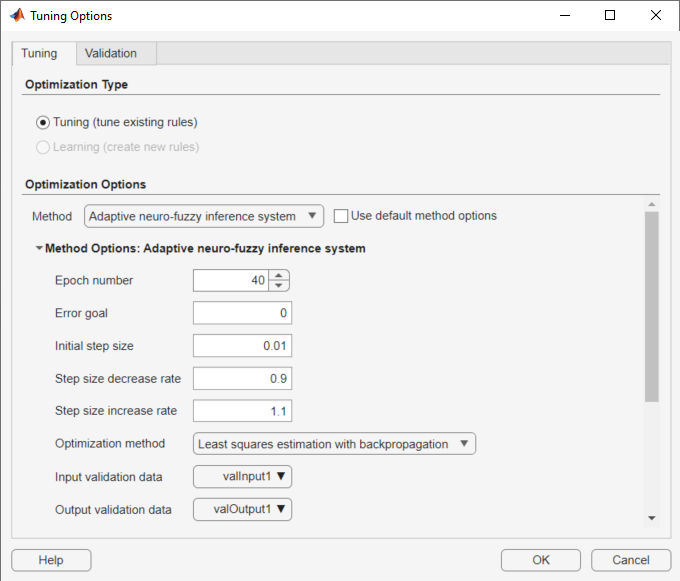The height and width of the screenshot is (581, 680).
Task: Increase Epoch number with up arrow
Action: pyautogui.click(x=279, y=275)
